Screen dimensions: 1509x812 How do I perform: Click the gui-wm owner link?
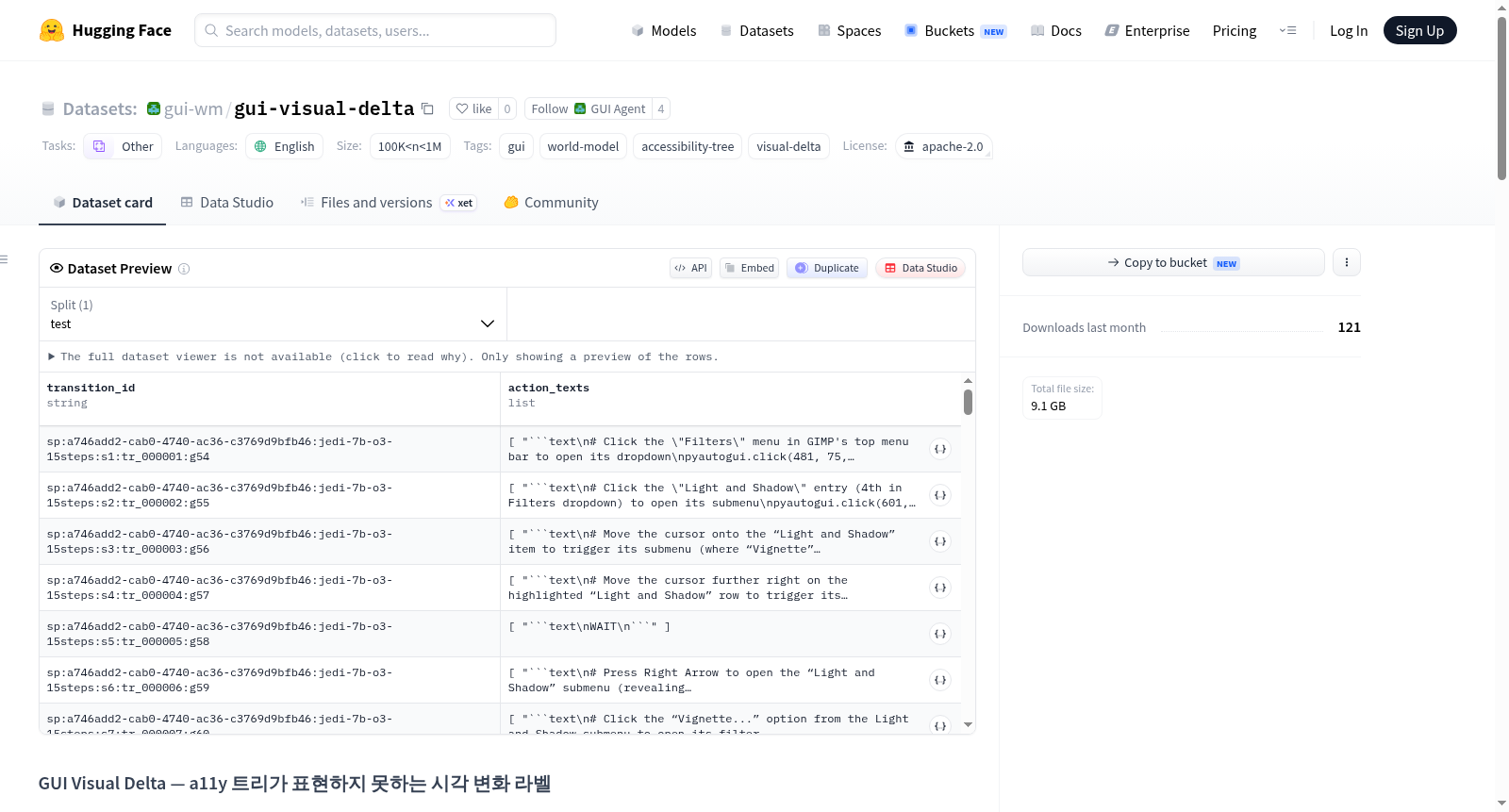tap(193, 108)
